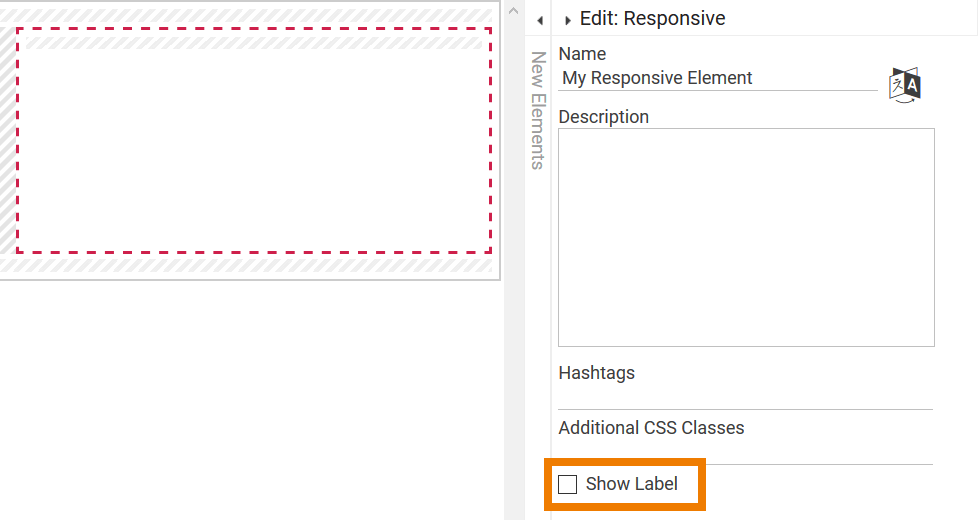Click the Edit: Responsive panel title
This screenshot has height=520, width=978.
tap(652, 19)
